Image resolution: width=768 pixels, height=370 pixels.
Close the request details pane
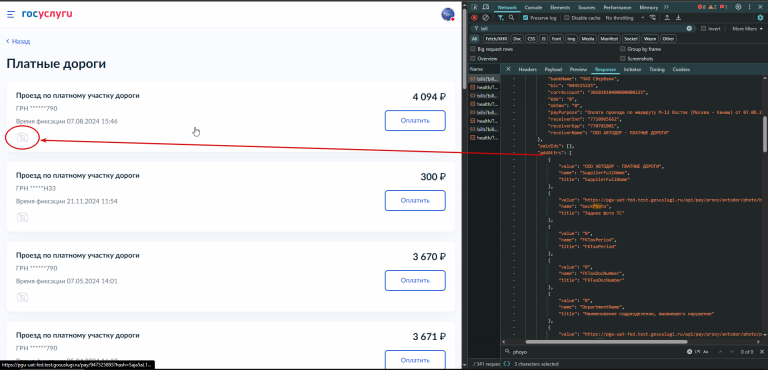click(x=508, y=69)
